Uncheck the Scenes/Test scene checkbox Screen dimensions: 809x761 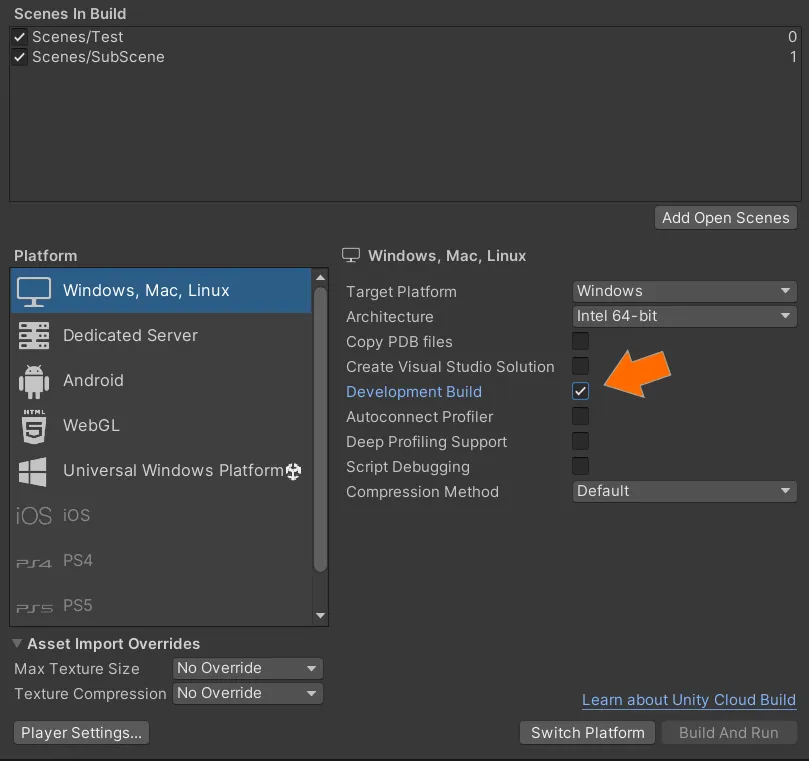[x=20, y=37]
